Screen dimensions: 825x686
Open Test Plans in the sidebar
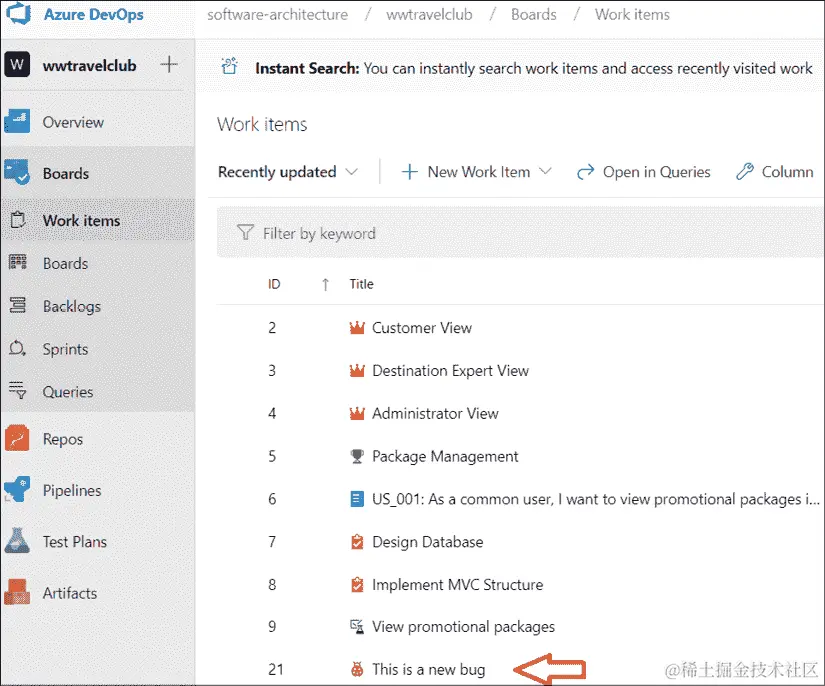point(75,541)
